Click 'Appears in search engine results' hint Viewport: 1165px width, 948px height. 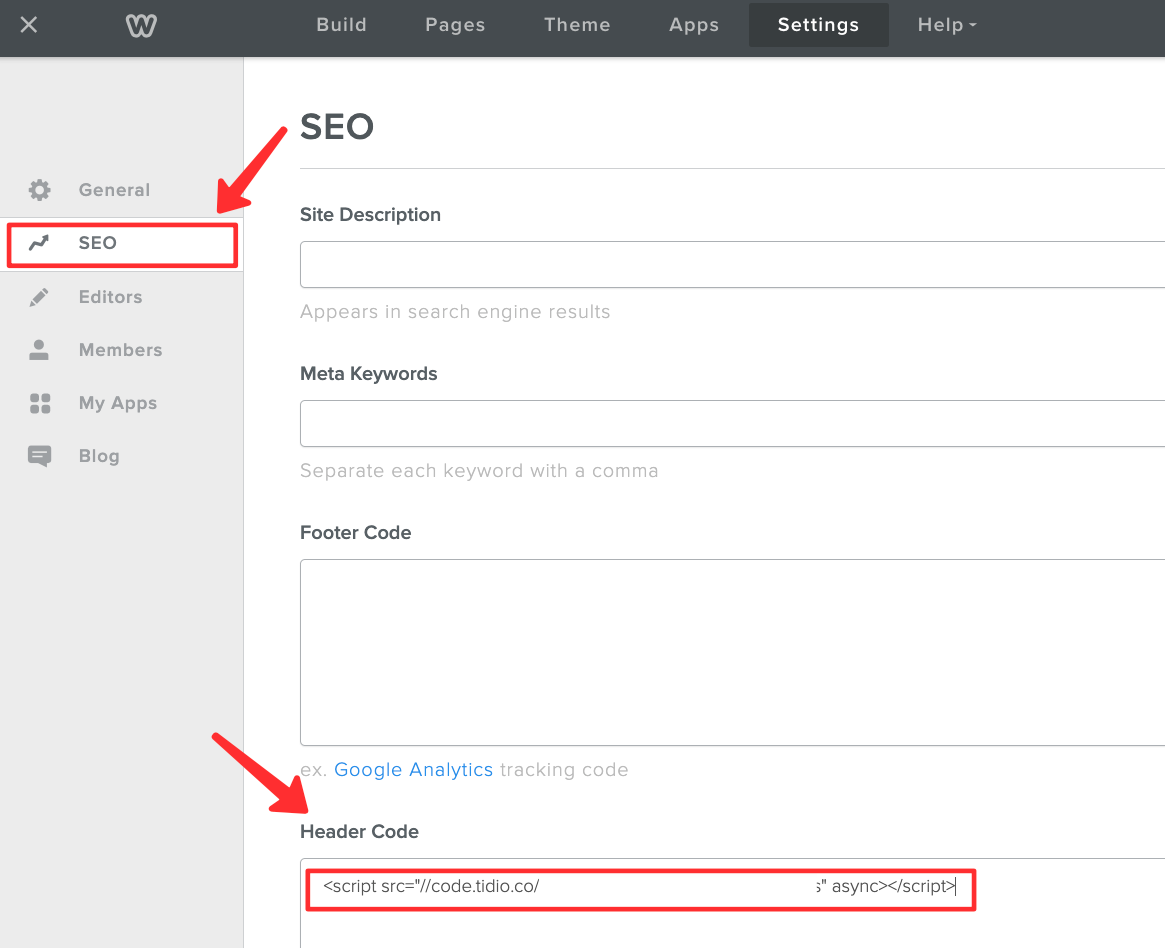(455, 312)
